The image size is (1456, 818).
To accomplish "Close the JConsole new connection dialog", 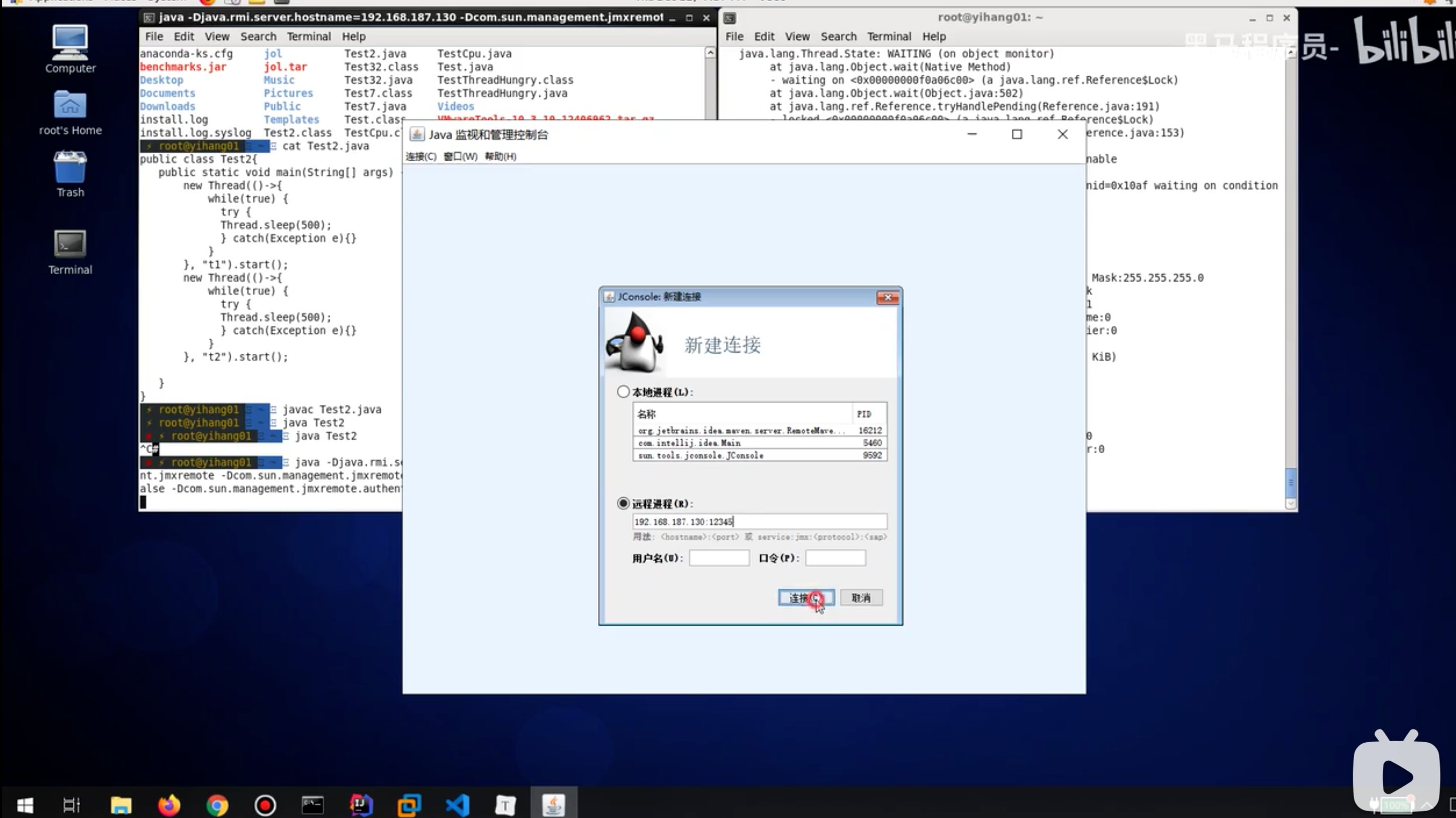I will point(888,297).
